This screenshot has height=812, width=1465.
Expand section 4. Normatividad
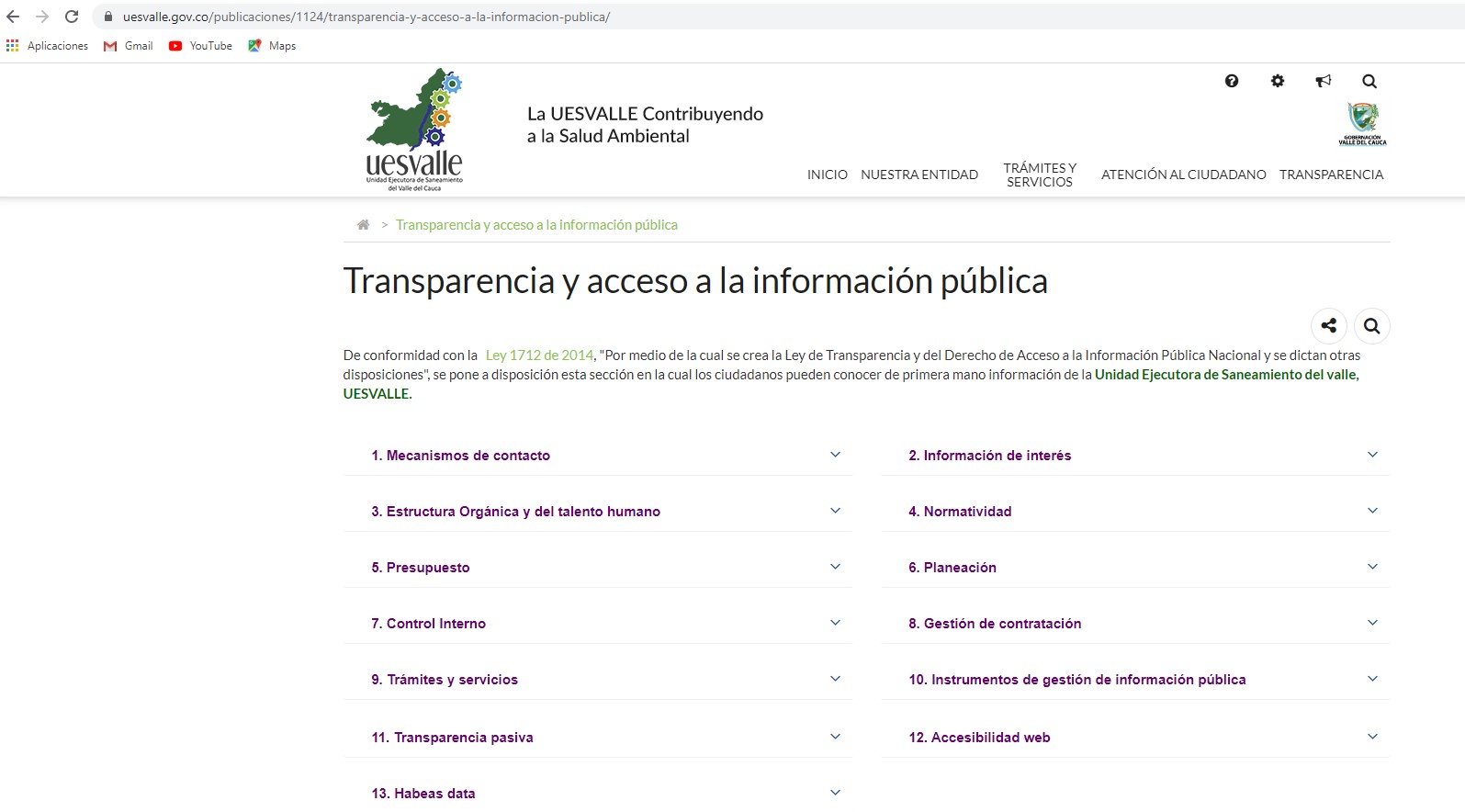tap(1135, 511)
